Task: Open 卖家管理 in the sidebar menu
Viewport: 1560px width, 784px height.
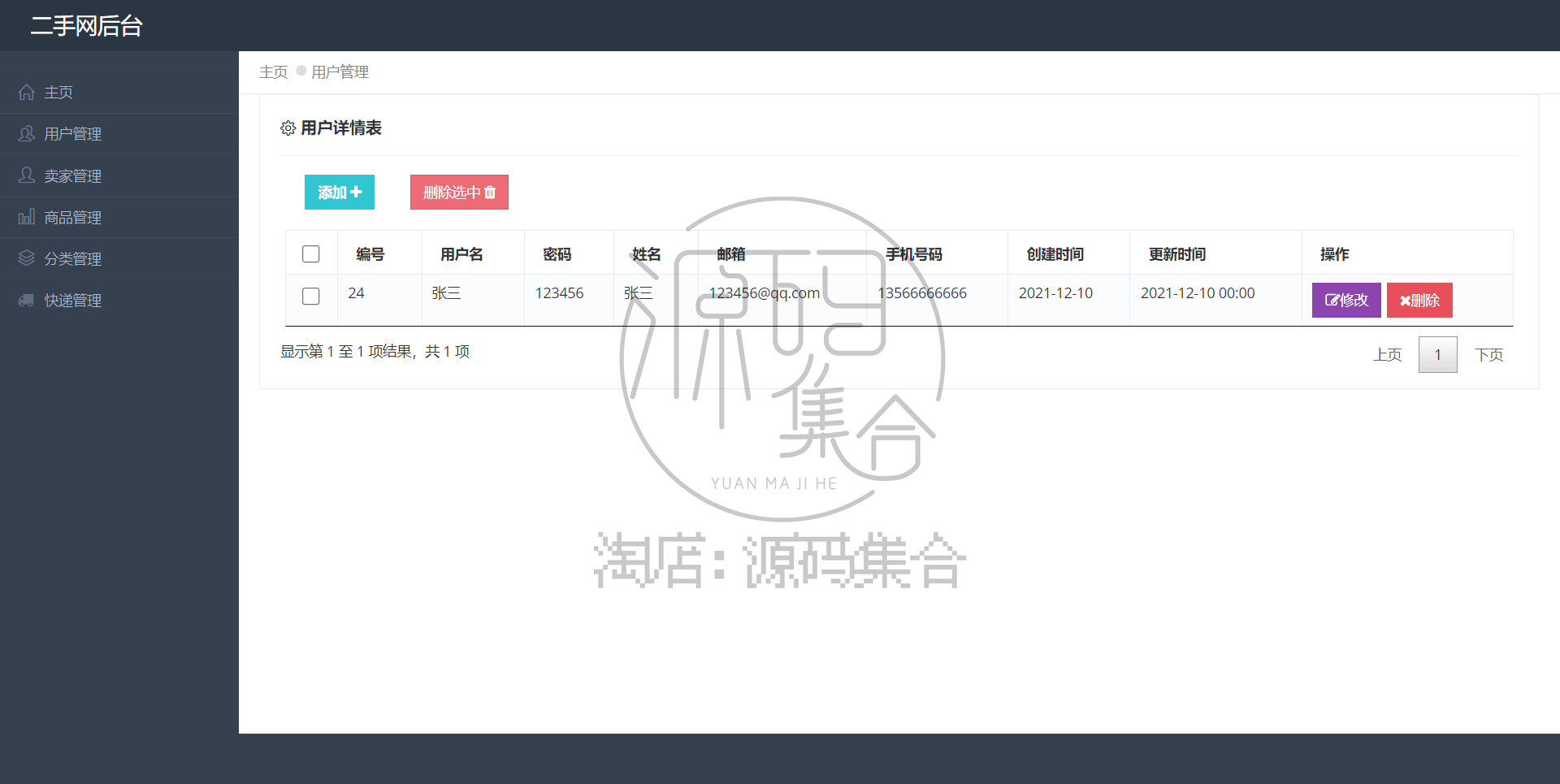Action: pyautogui.click(x=119, y=175)
